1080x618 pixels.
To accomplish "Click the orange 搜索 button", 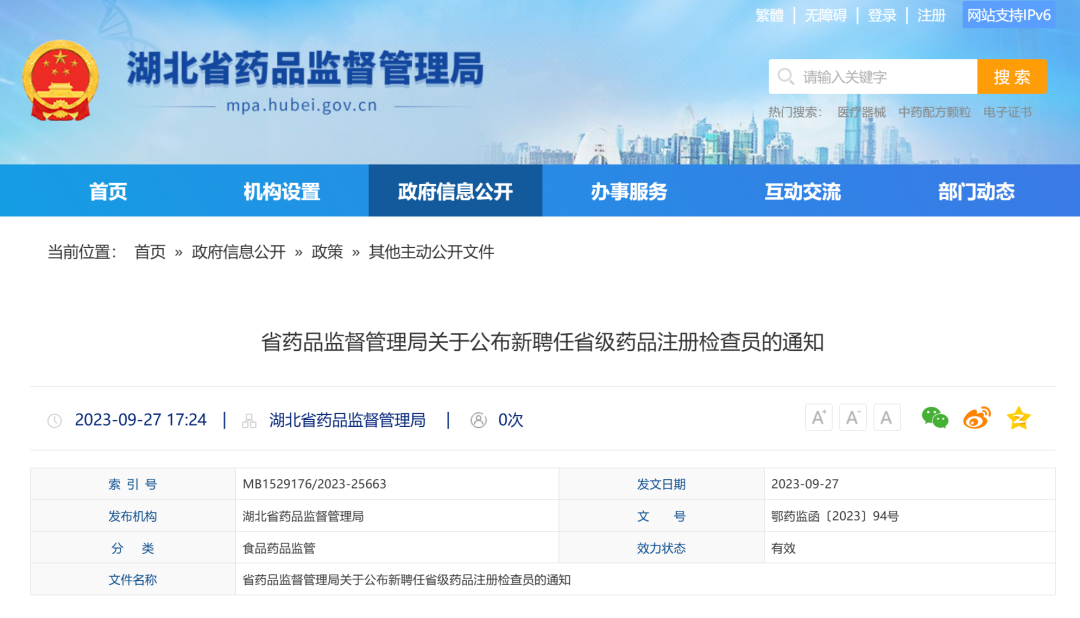I will 1012,77.
